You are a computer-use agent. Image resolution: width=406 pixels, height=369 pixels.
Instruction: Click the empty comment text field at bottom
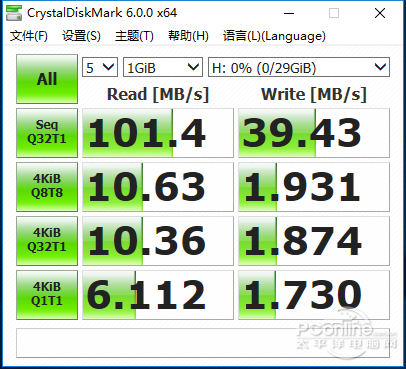[x=203, y=343]
